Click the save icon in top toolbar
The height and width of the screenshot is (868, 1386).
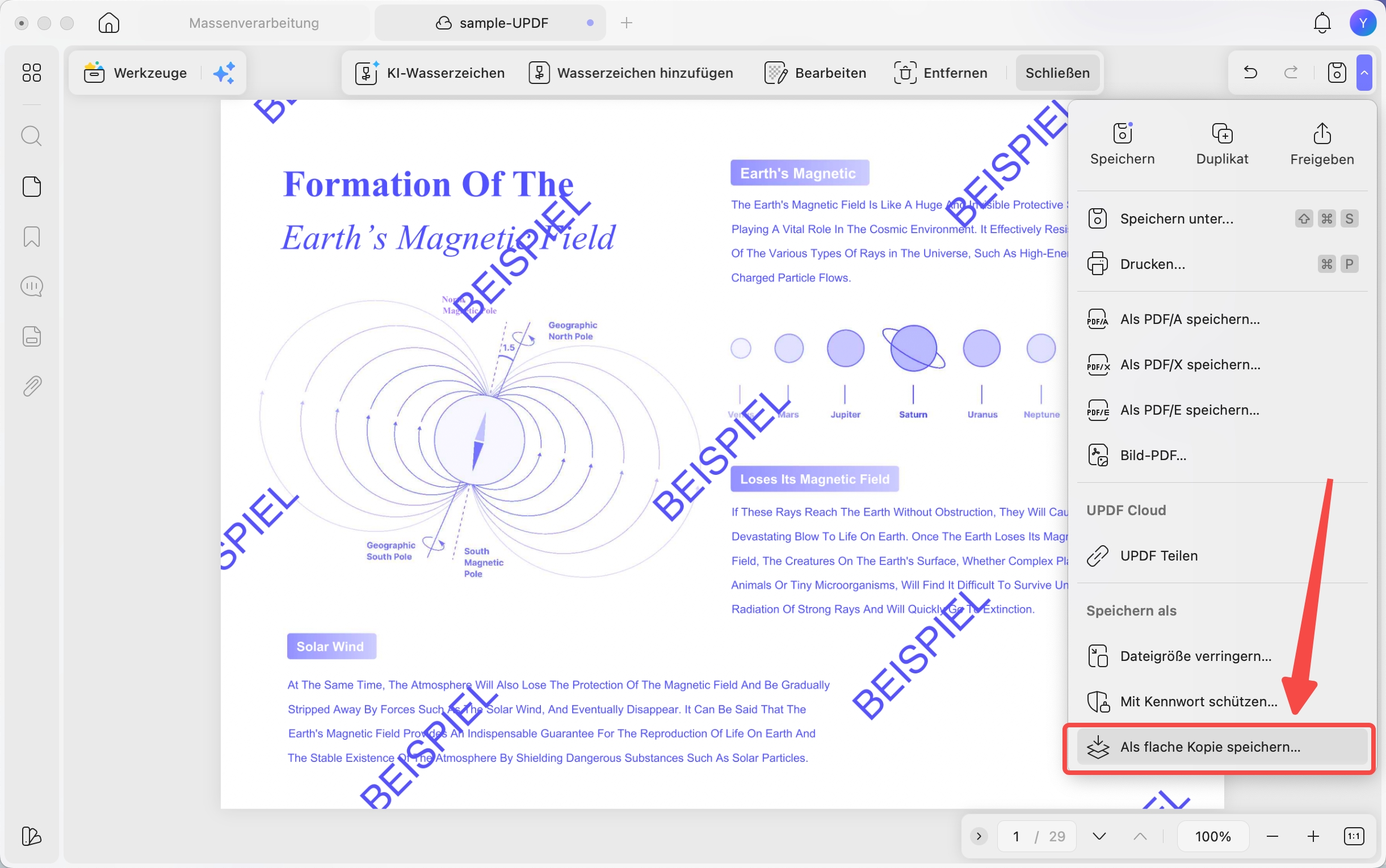(1337, 73)
